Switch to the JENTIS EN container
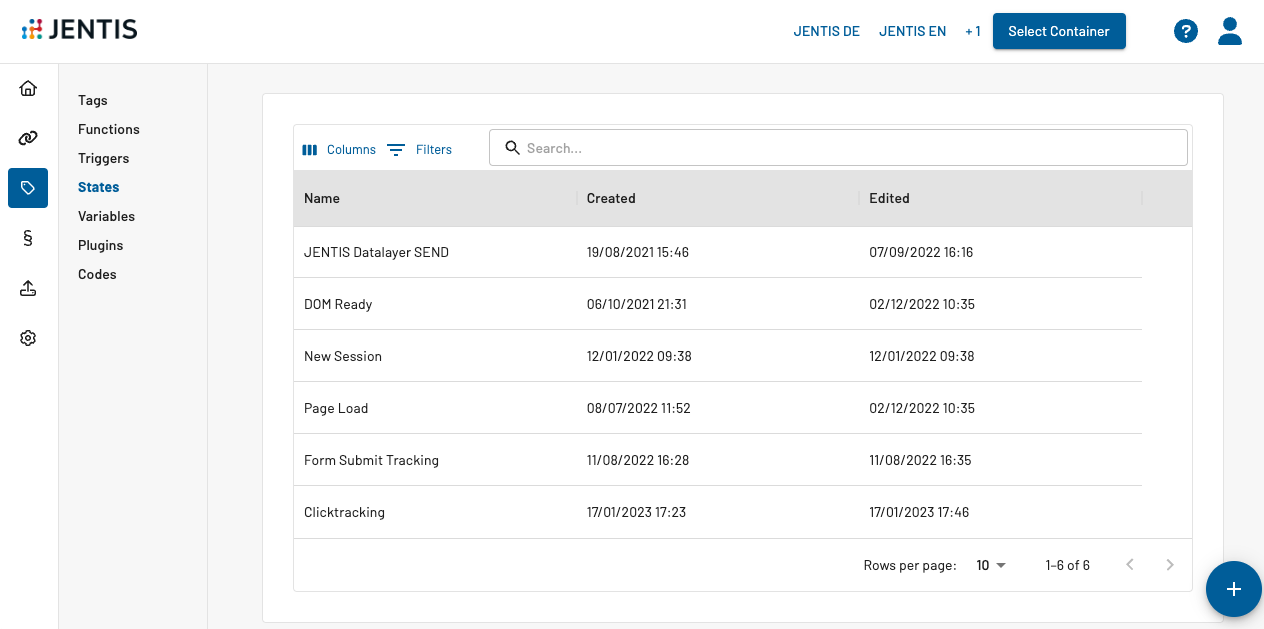 [x=913, y=31]
